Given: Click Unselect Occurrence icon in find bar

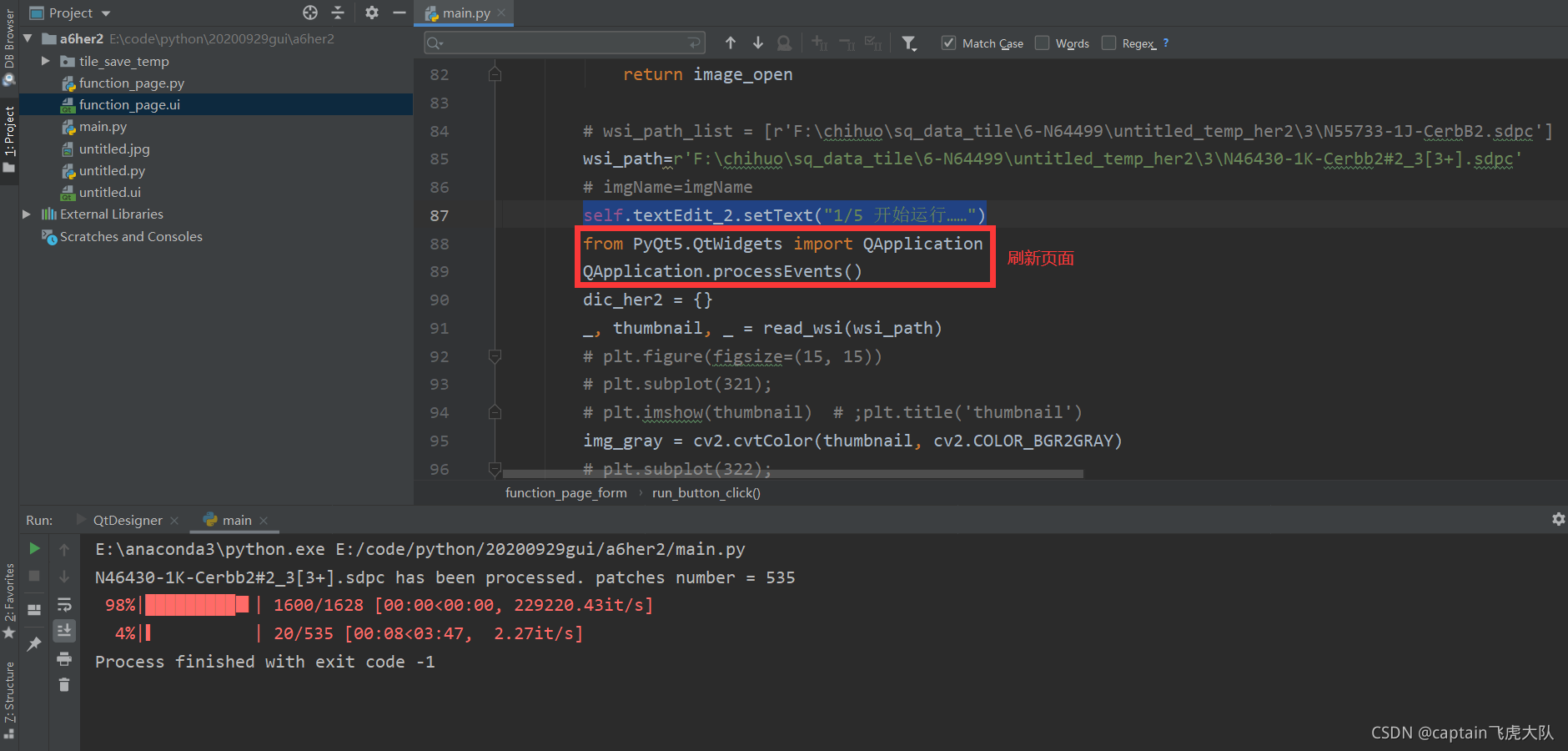Looking at the screenshot, I should pos(847,43).
